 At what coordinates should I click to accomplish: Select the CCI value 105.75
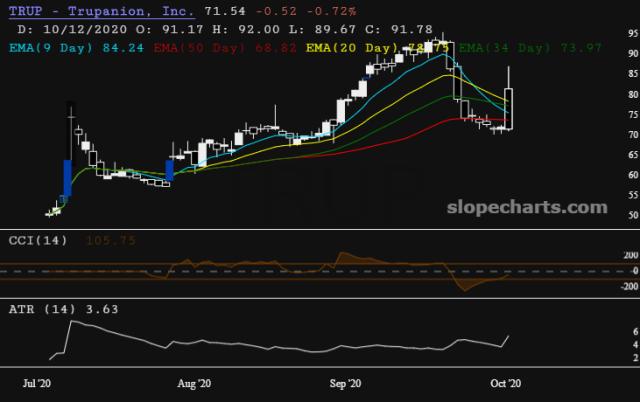(x=111, y=240)
